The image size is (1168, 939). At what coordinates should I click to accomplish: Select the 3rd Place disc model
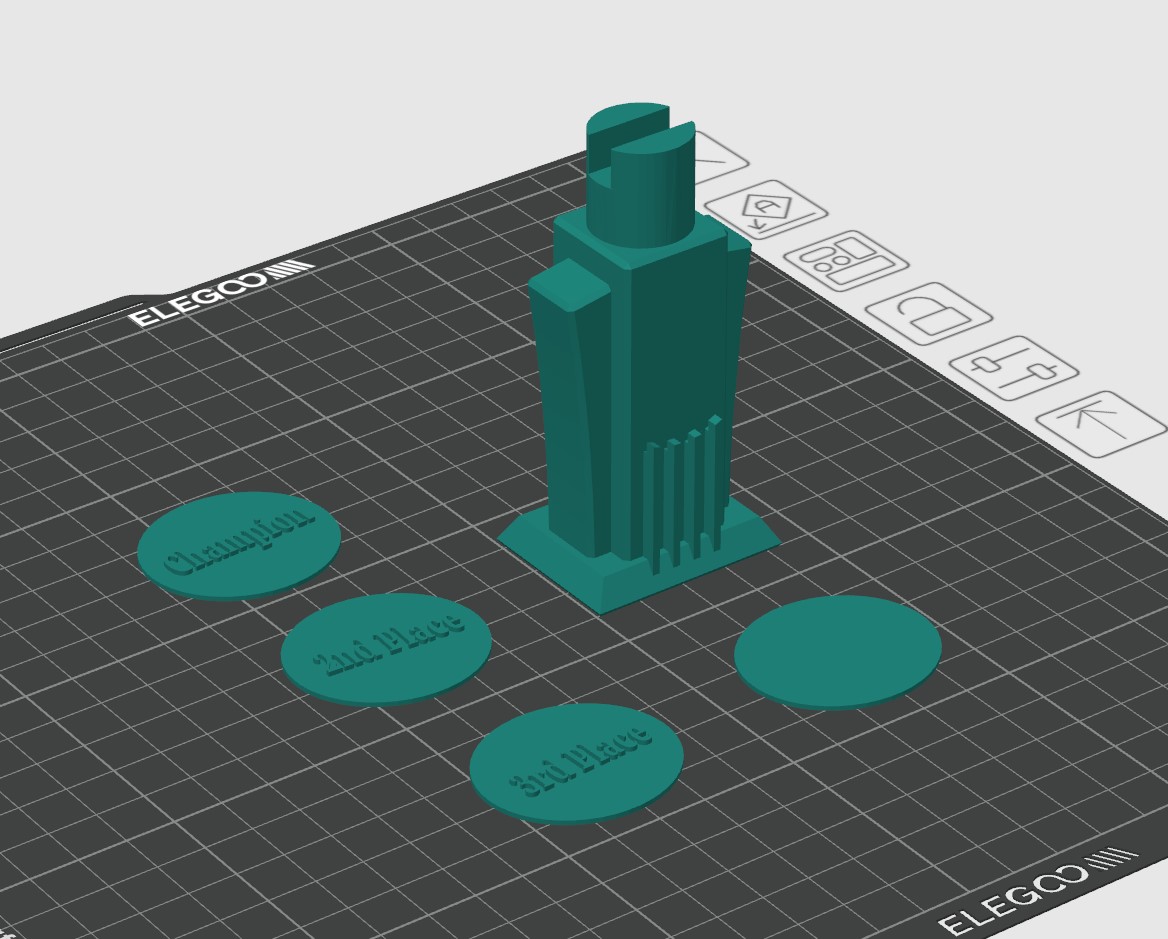click(x=577, y=763)
